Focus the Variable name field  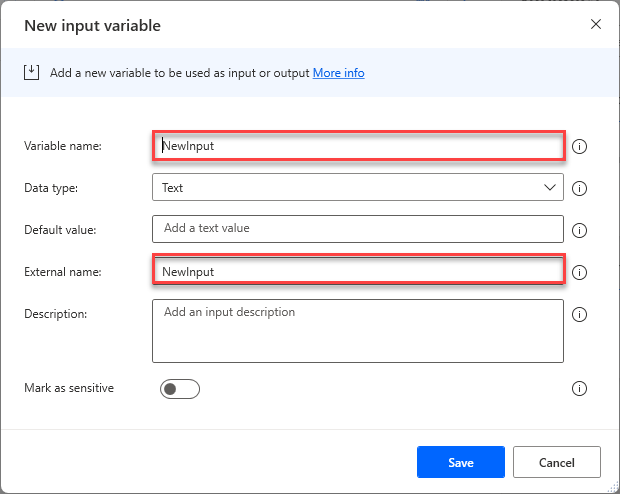359,146
